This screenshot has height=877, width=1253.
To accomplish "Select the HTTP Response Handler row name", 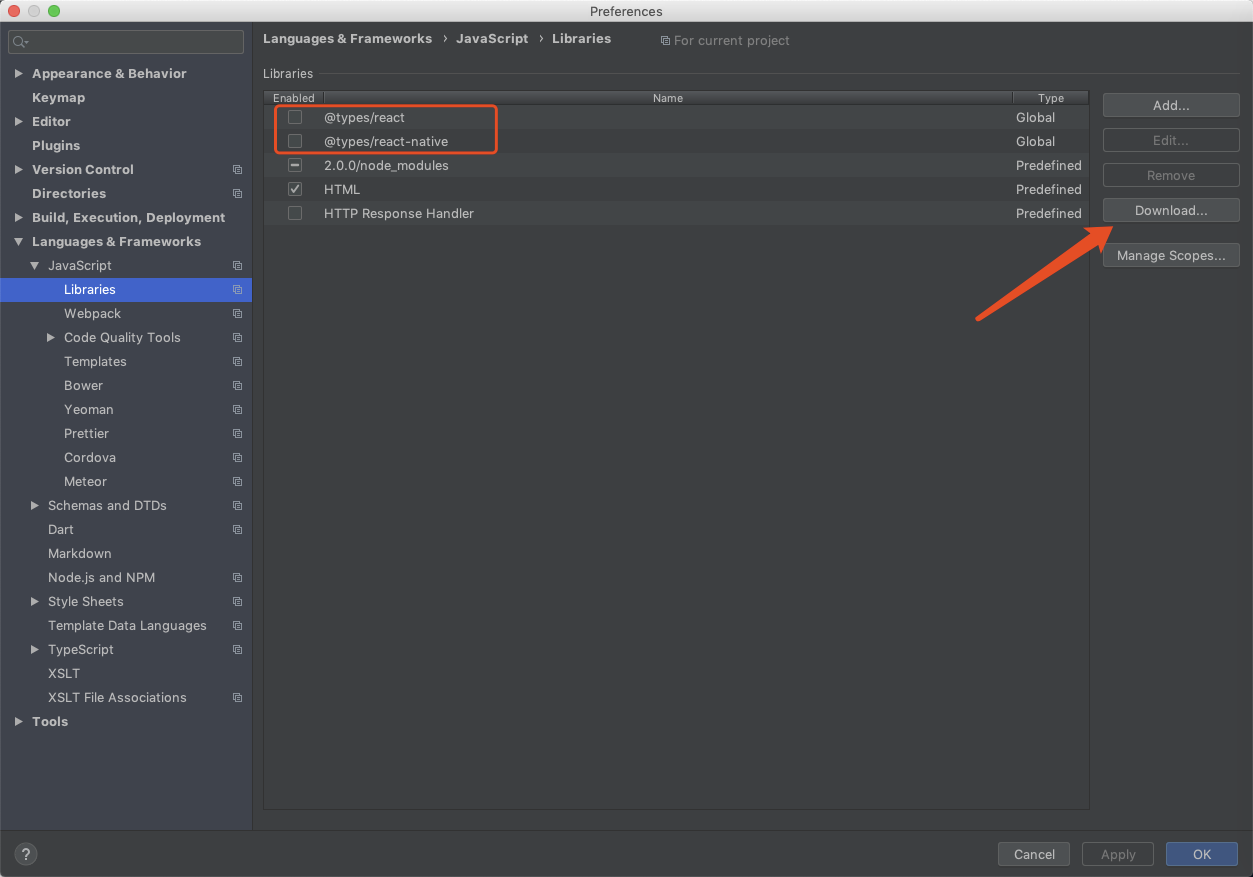I will [x=399, y=214].
